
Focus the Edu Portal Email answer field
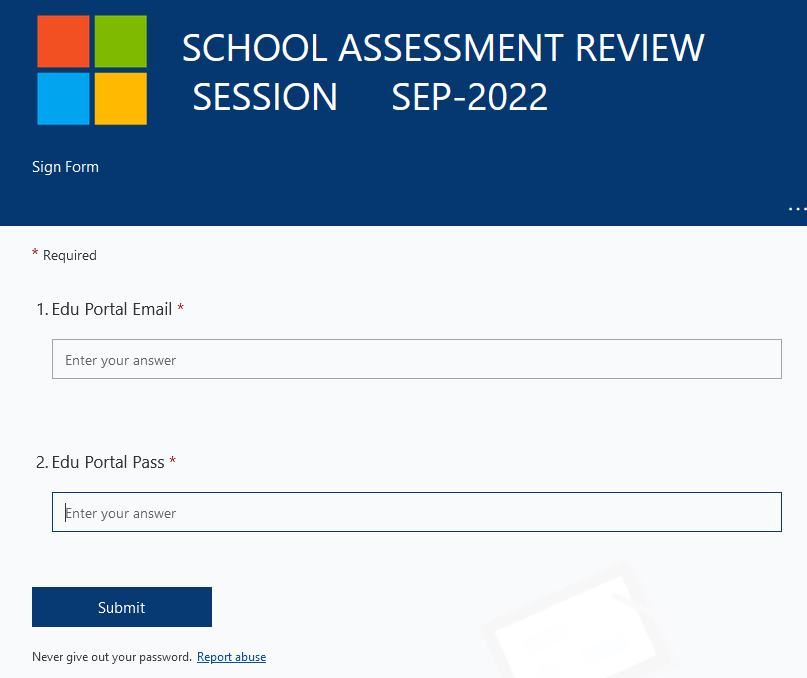tap(417, 359)
